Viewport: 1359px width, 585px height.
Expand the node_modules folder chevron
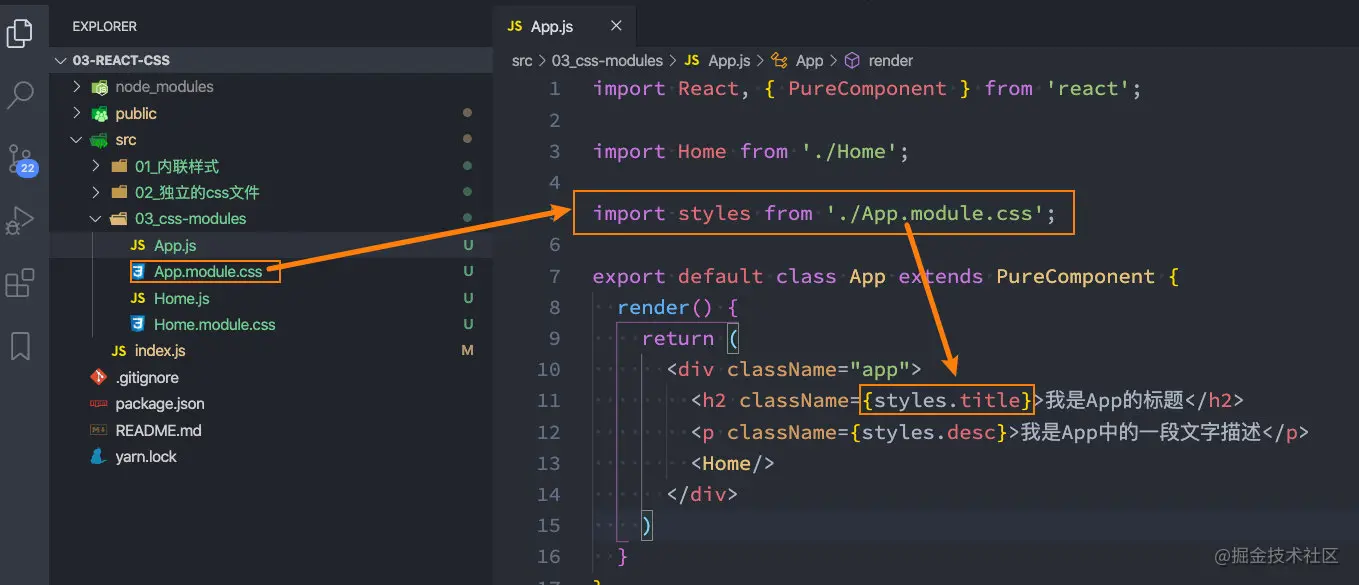pos(77,87)
